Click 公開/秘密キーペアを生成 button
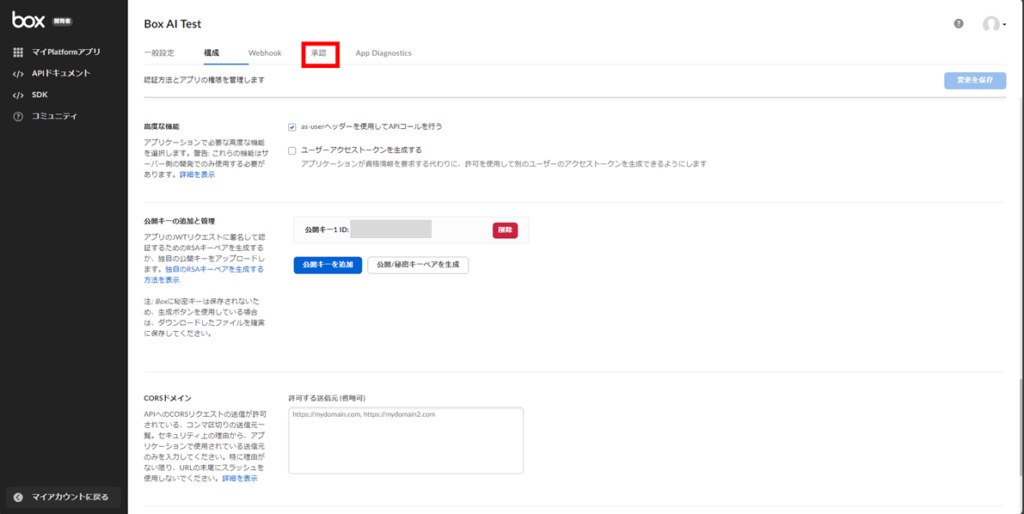Screen dimensions: 1024x514 pyautogui.click(x=418, y=265)
